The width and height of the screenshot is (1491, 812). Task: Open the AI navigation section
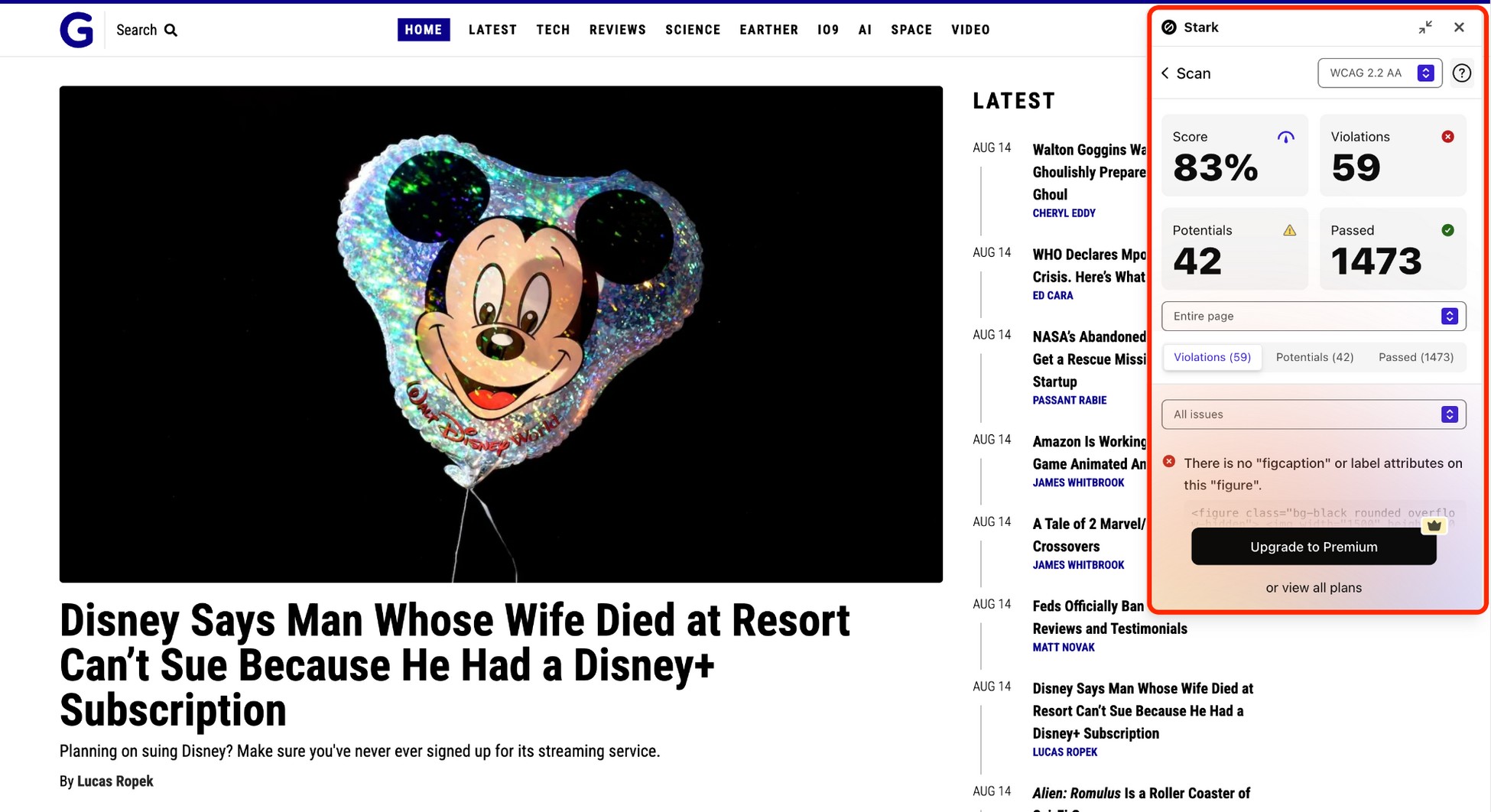865,30
